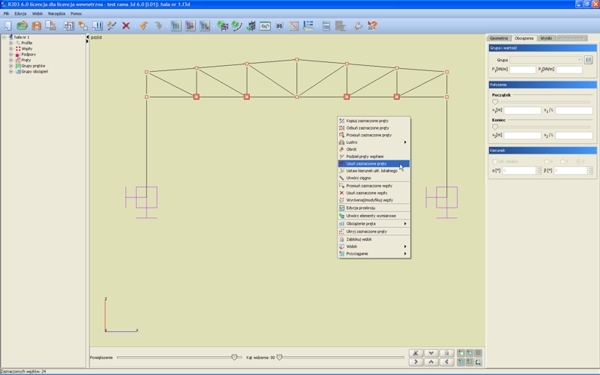Screen dimensions: 600x375
Task: Open the Narzędzia menu in menu bar
Action: click(x=57, y=13)
